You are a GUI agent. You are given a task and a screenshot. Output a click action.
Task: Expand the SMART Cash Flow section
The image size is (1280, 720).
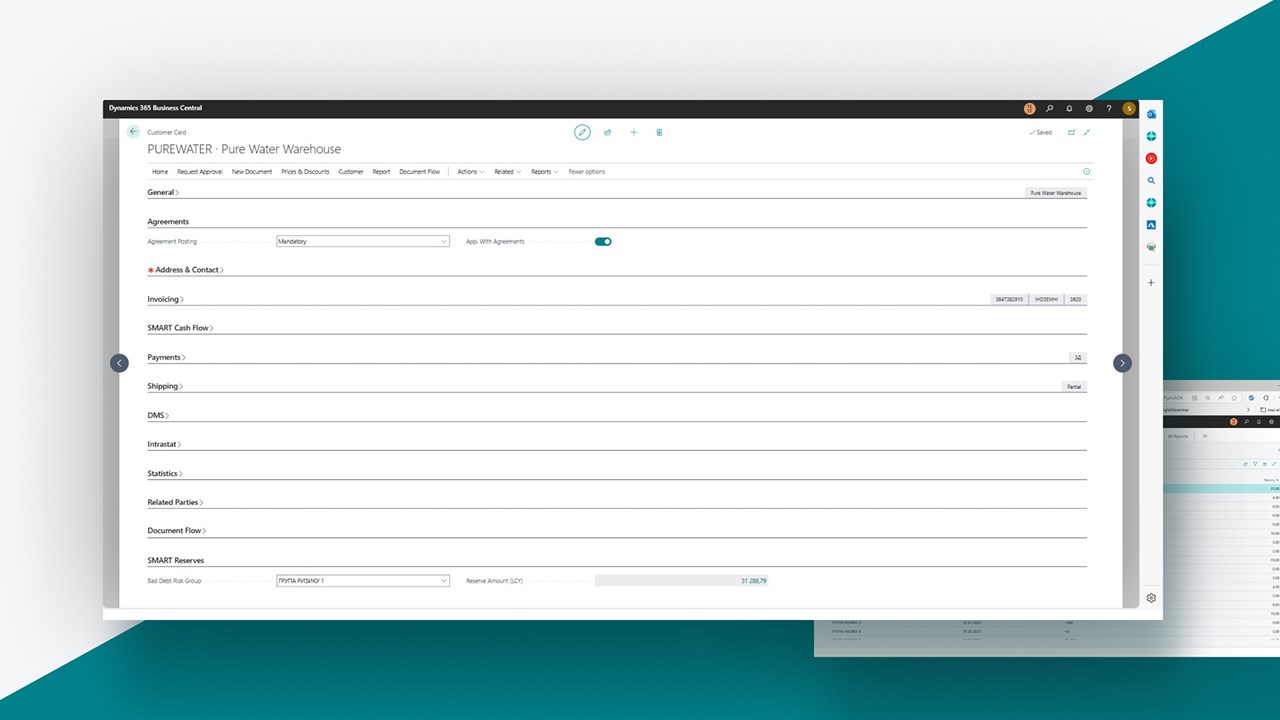click(x=181, y=328)
